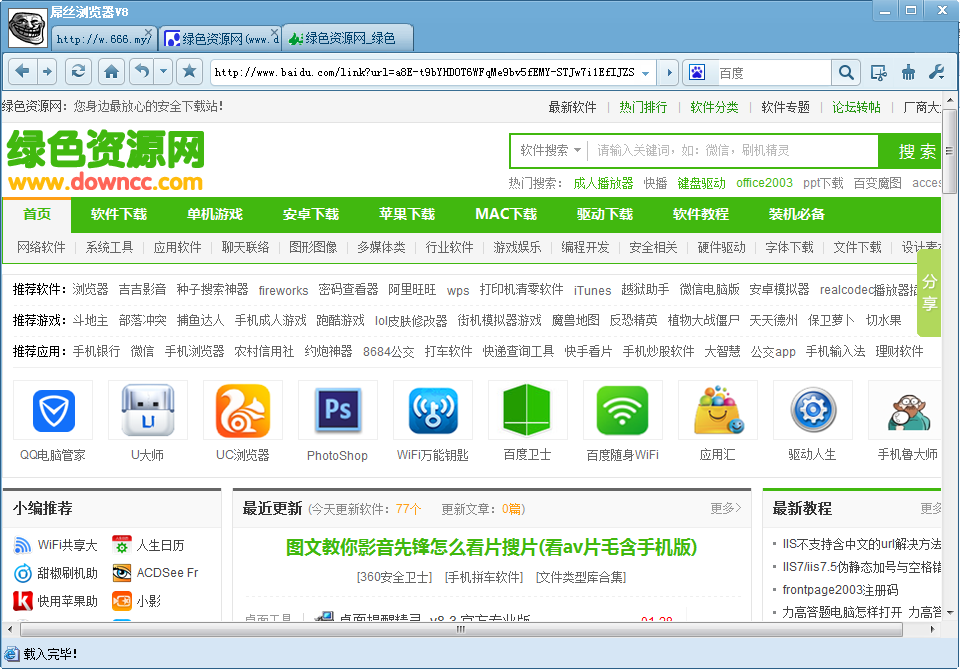Click the WiFi万能钥匙 icon

[x=432, y=410]
